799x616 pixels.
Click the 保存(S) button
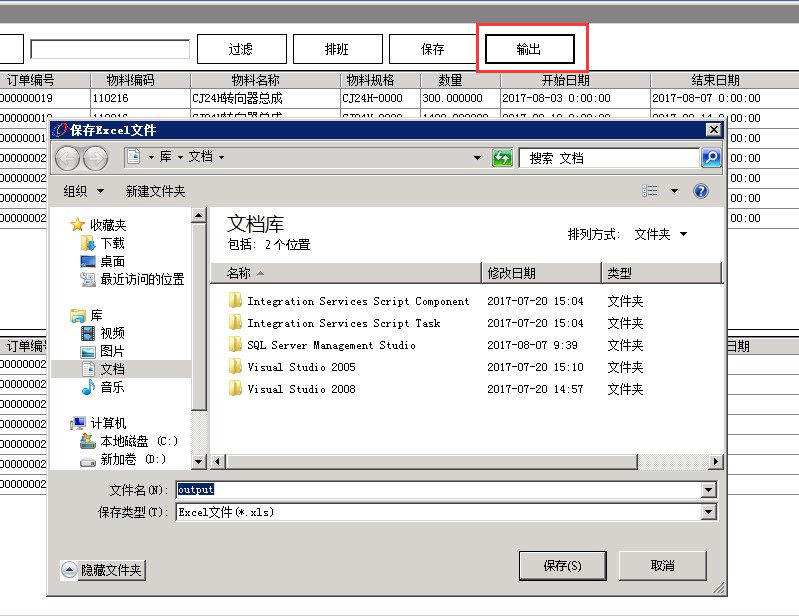[x=562, y=565]
